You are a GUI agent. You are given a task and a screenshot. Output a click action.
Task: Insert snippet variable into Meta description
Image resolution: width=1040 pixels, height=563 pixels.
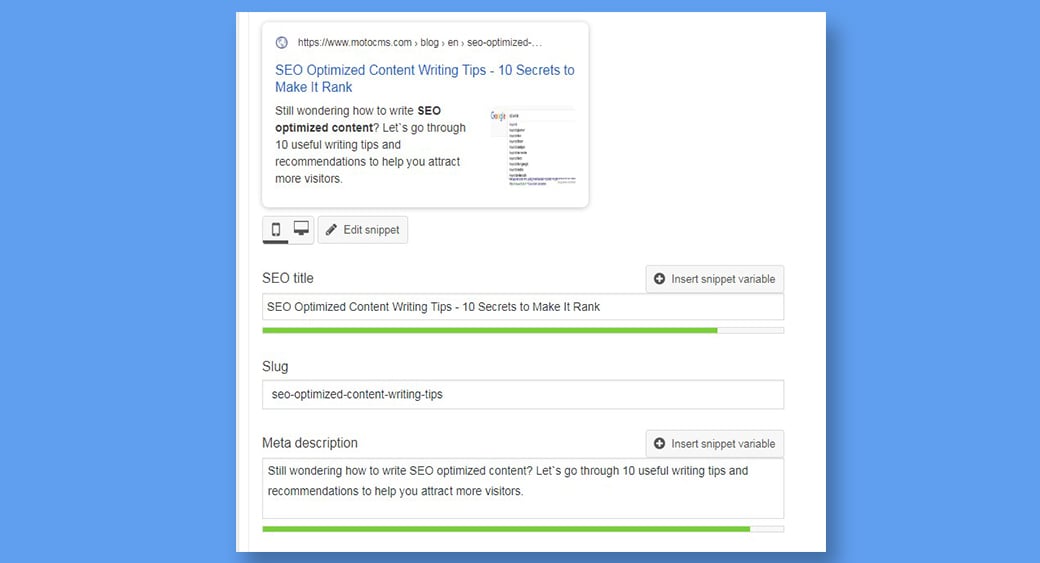pos(715,443)
